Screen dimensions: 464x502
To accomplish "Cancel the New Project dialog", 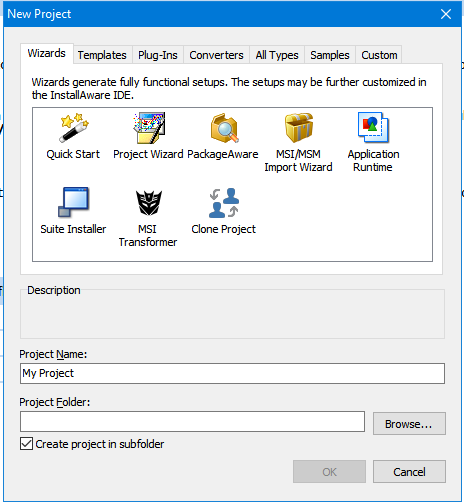I will [409, 472].
